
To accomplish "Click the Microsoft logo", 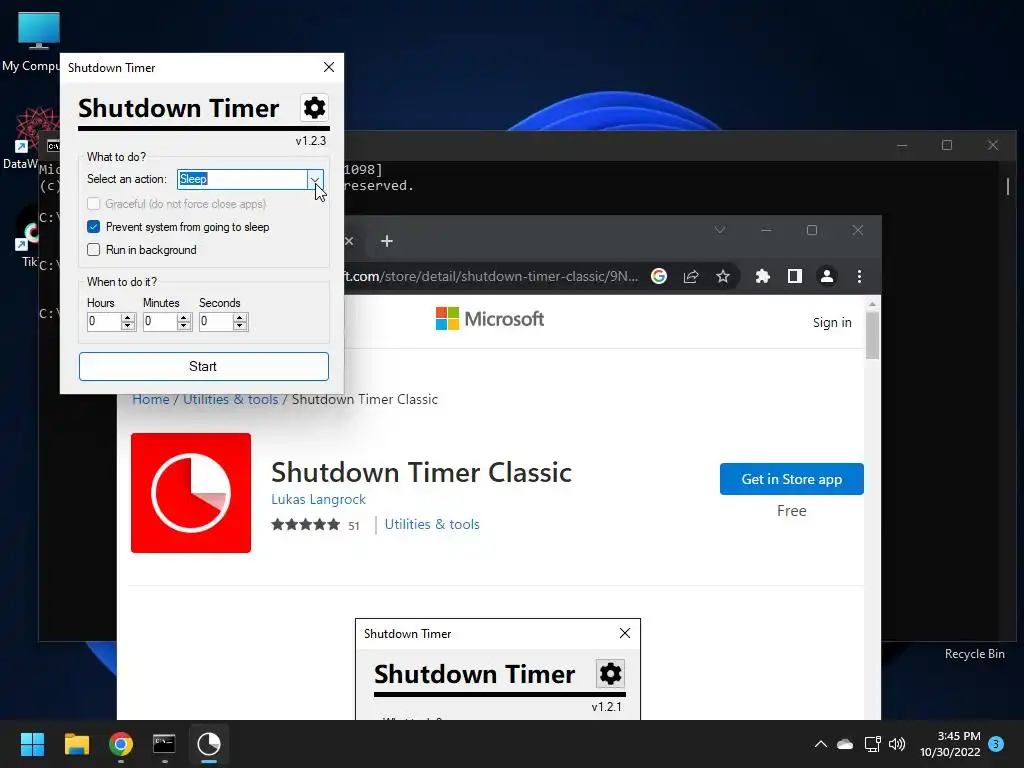I will (490, 319).
